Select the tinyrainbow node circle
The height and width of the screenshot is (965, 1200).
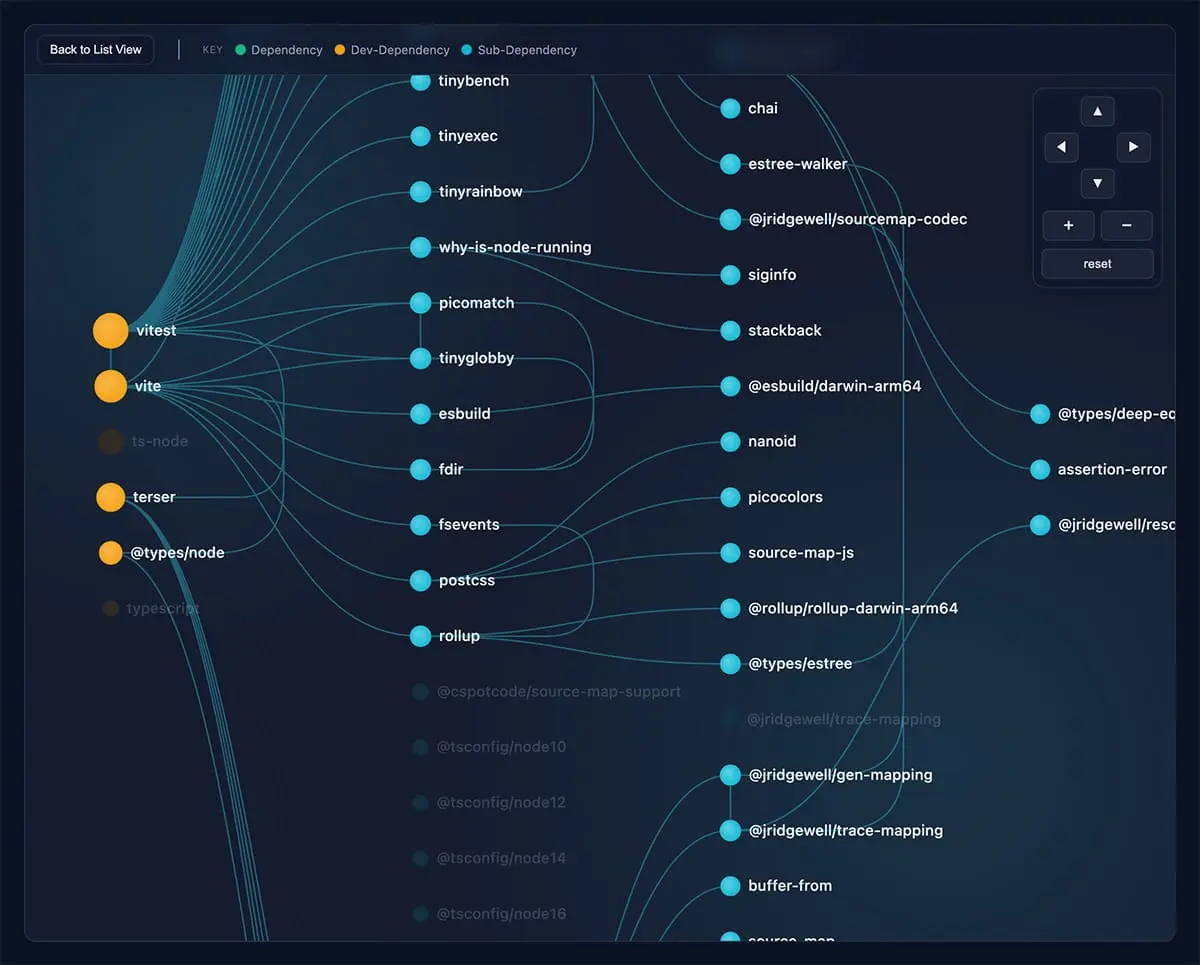click(421, 192)
